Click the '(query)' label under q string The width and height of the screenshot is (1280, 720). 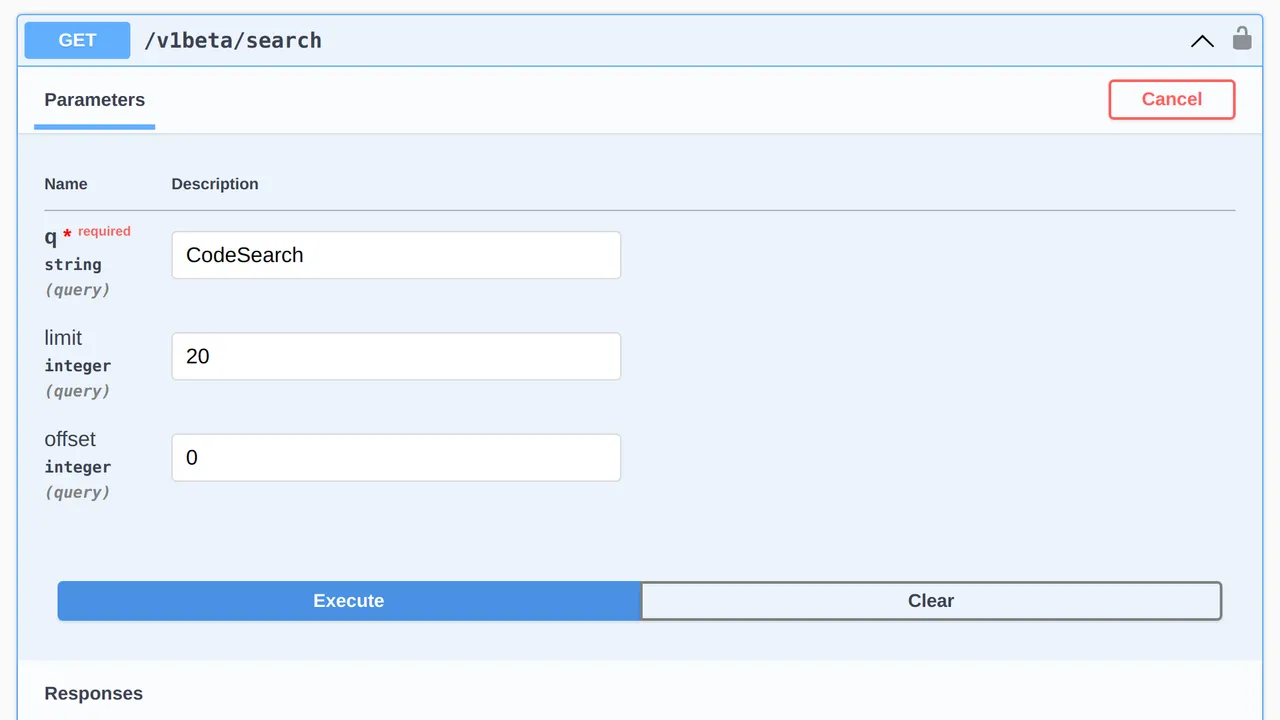[x=78, y=290]
